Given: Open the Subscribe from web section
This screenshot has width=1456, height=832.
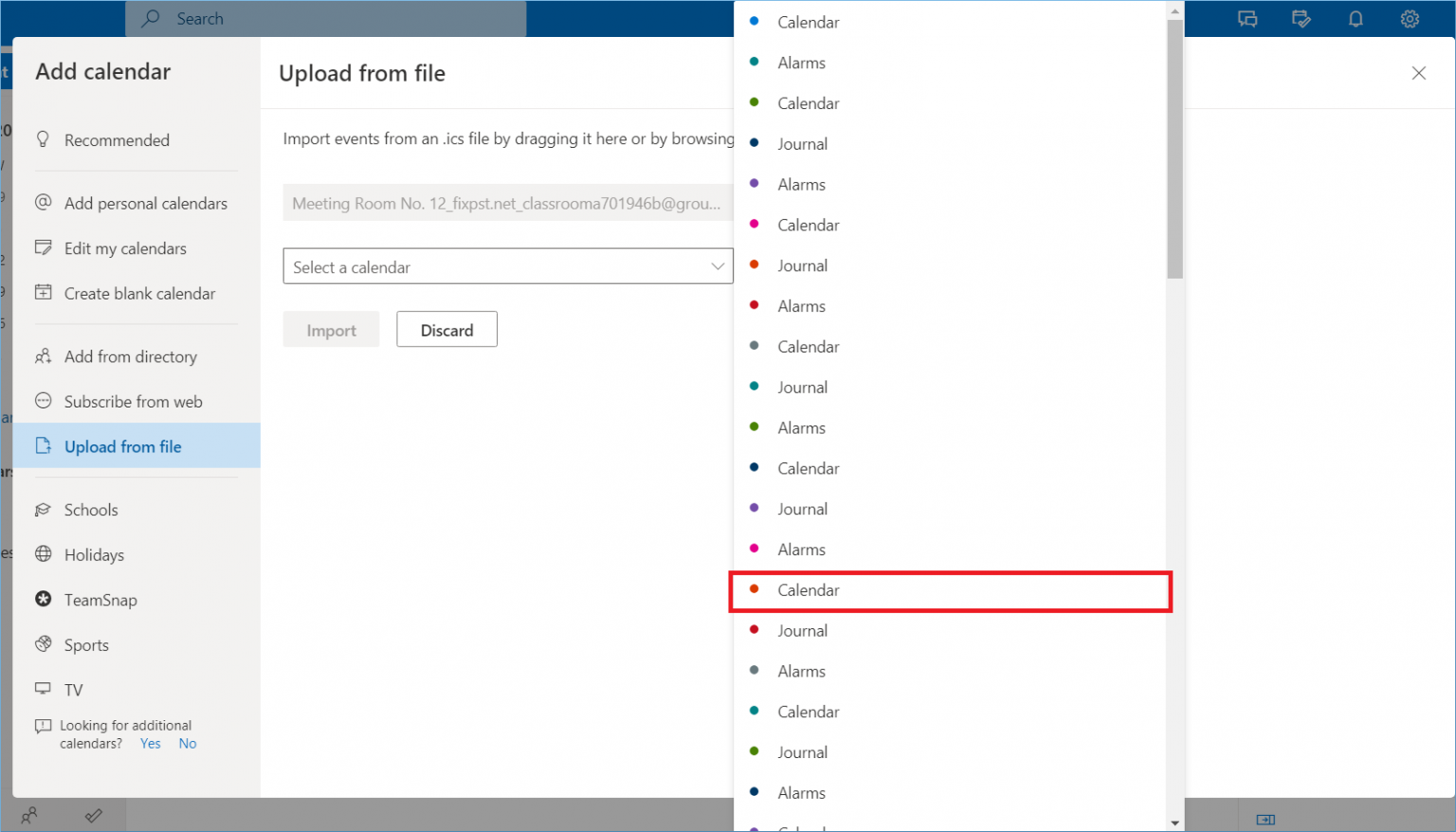Looking at the screenshot, I should click(133, 401).
